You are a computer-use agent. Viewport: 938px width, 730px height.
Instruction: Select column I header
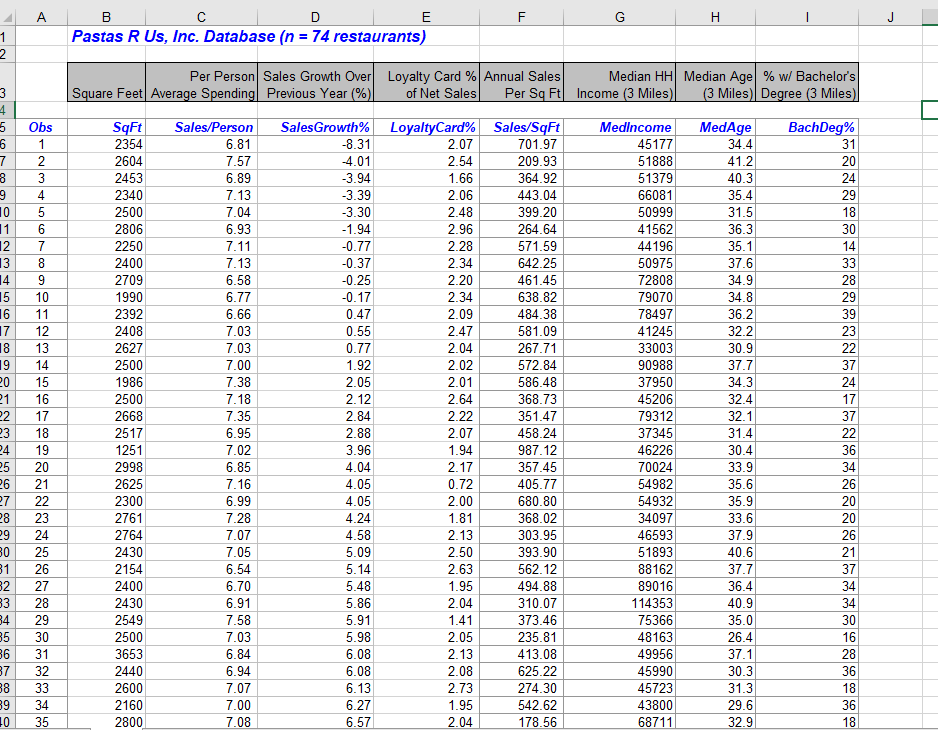point(807,17)
